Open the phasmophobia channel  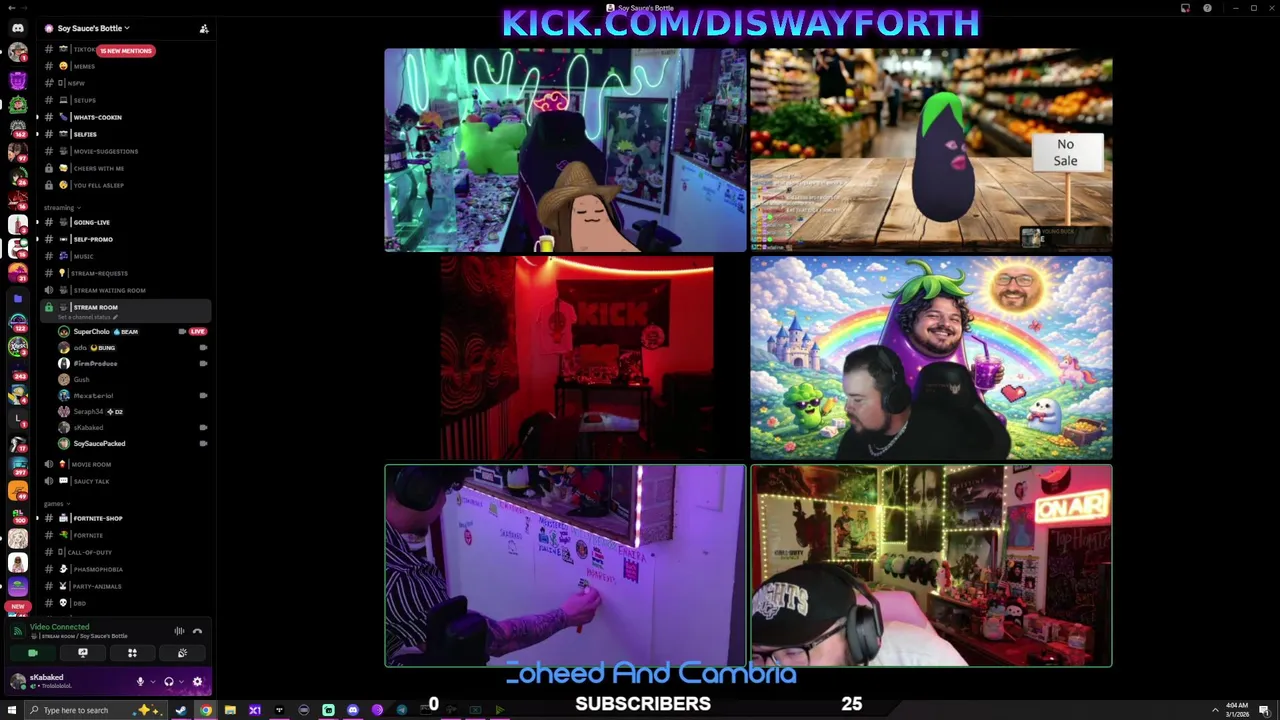click(x=125, y=569)
